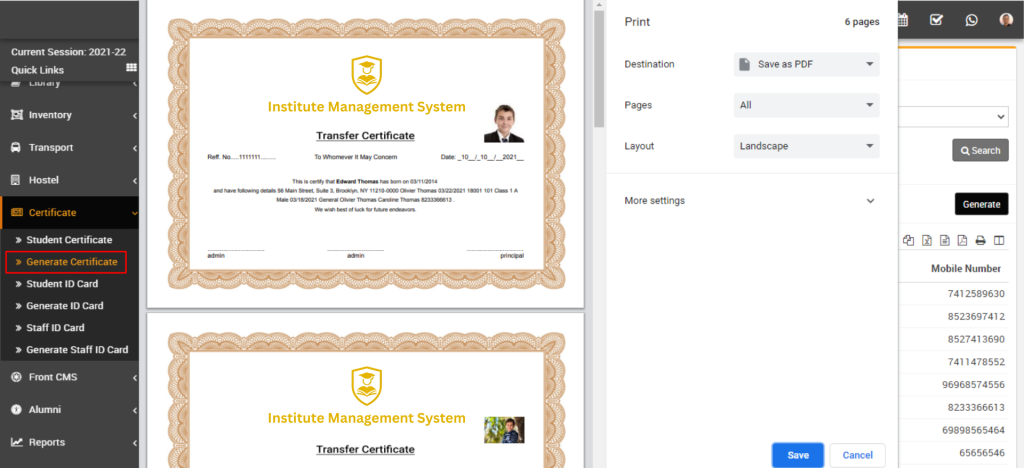Open the task checklist icon
This screenshot has height=468, width=1024.
(936, 19)
